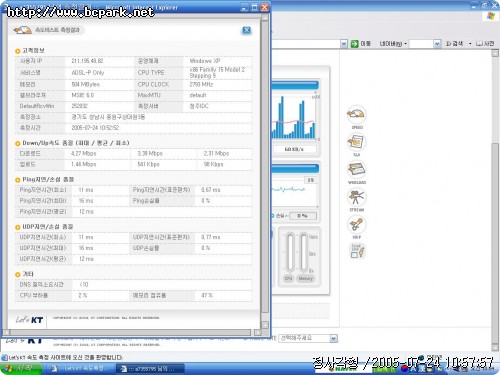Click the popup scrollbar down arrow

265,324
